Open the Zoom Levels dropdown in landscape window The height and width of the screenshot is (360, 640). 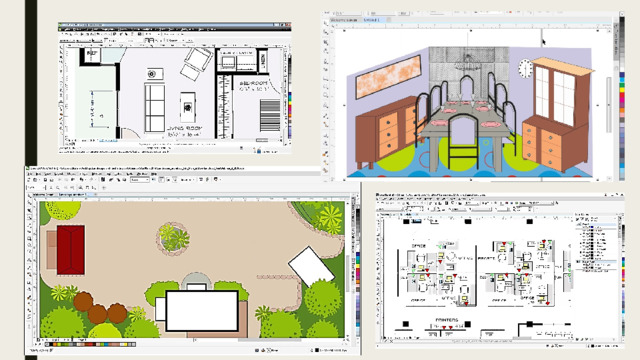coord(140,180)
